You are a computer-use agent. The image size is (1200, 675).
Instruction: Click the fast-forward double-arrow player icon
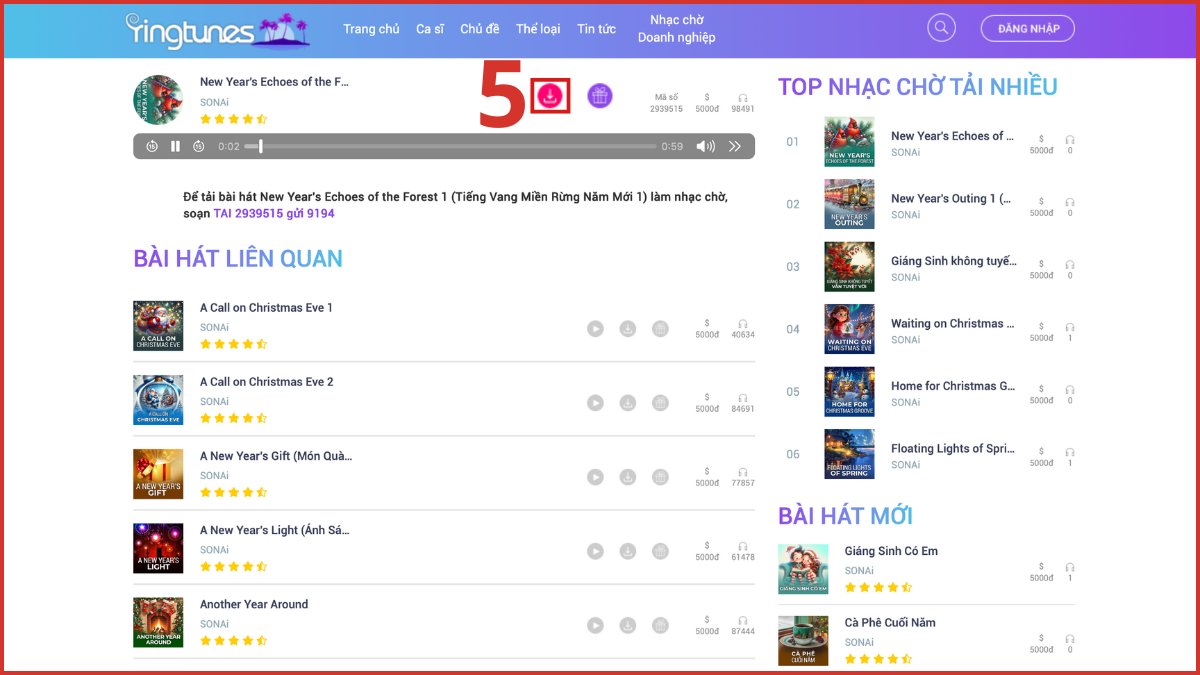click(735, 146)
